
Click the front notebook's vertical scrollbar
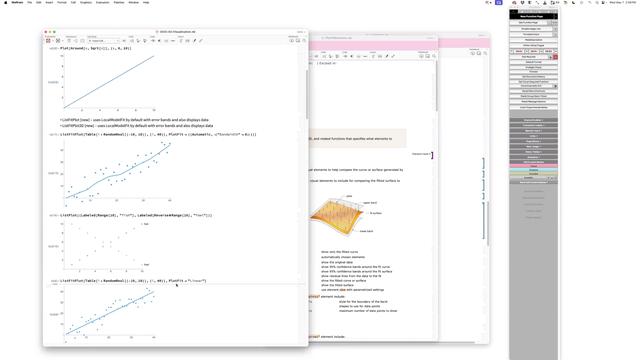tap(307, 94)
